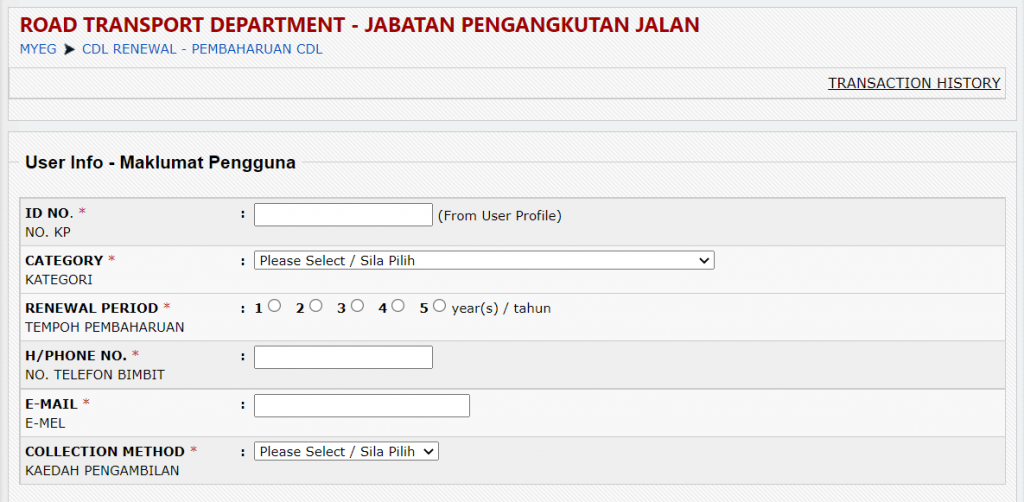Click the Road Transport Department page title
Image resolution: width=1024 pixels, height=502 pixels.
click(x=359, y=25)
